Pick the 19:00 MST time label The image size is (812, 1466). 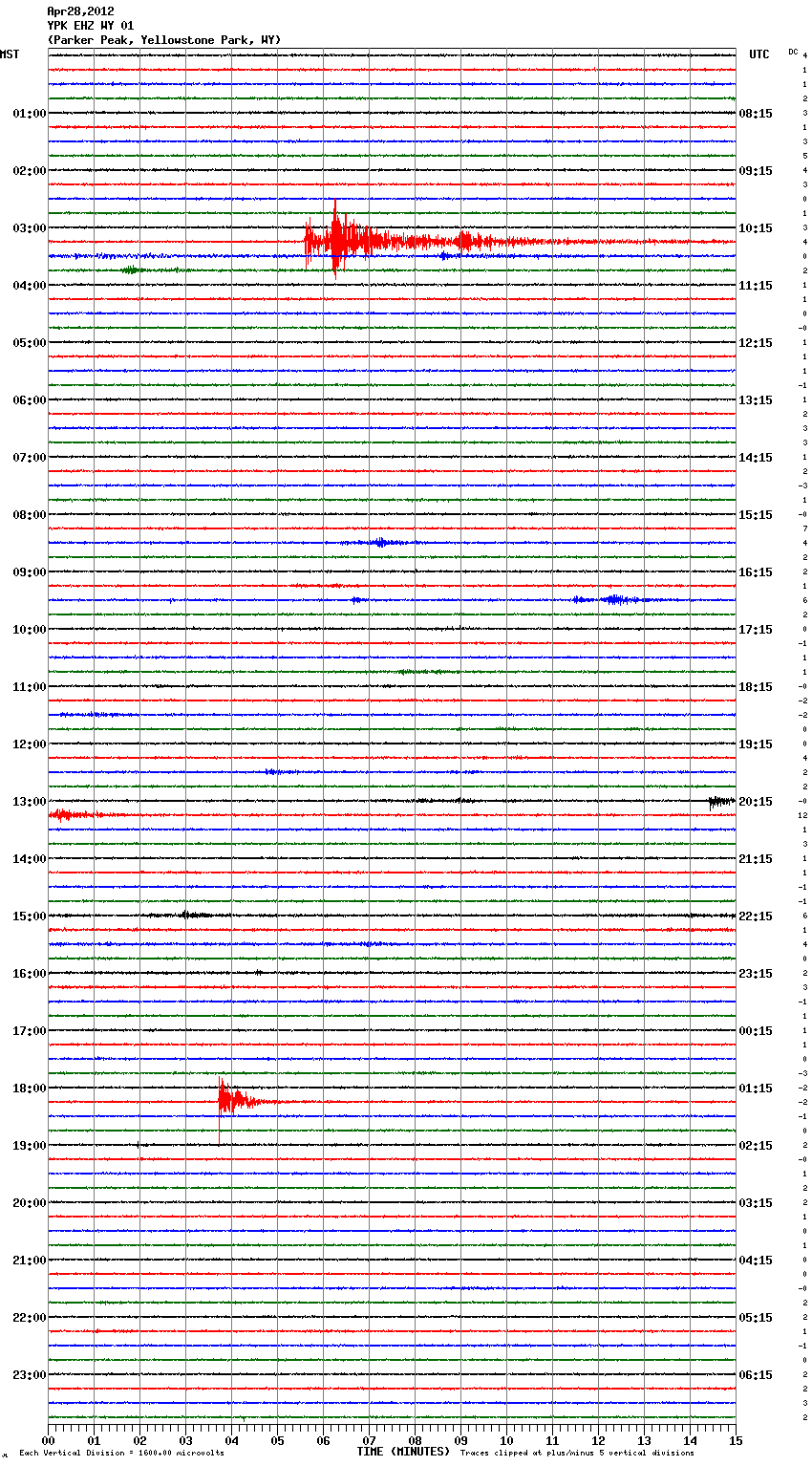(30, 1146)
